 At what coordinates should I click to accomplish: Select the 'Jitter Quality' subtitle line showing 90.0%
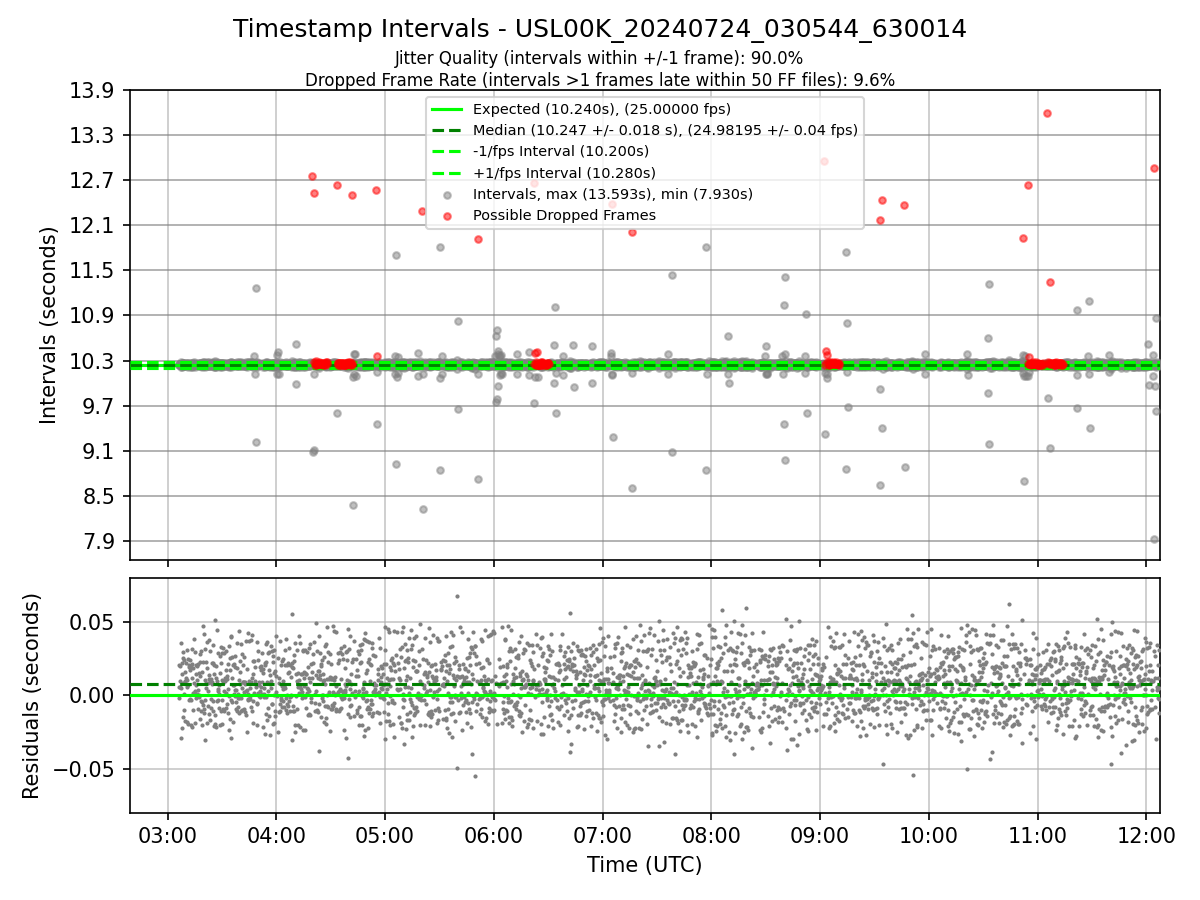coord(600,58)
